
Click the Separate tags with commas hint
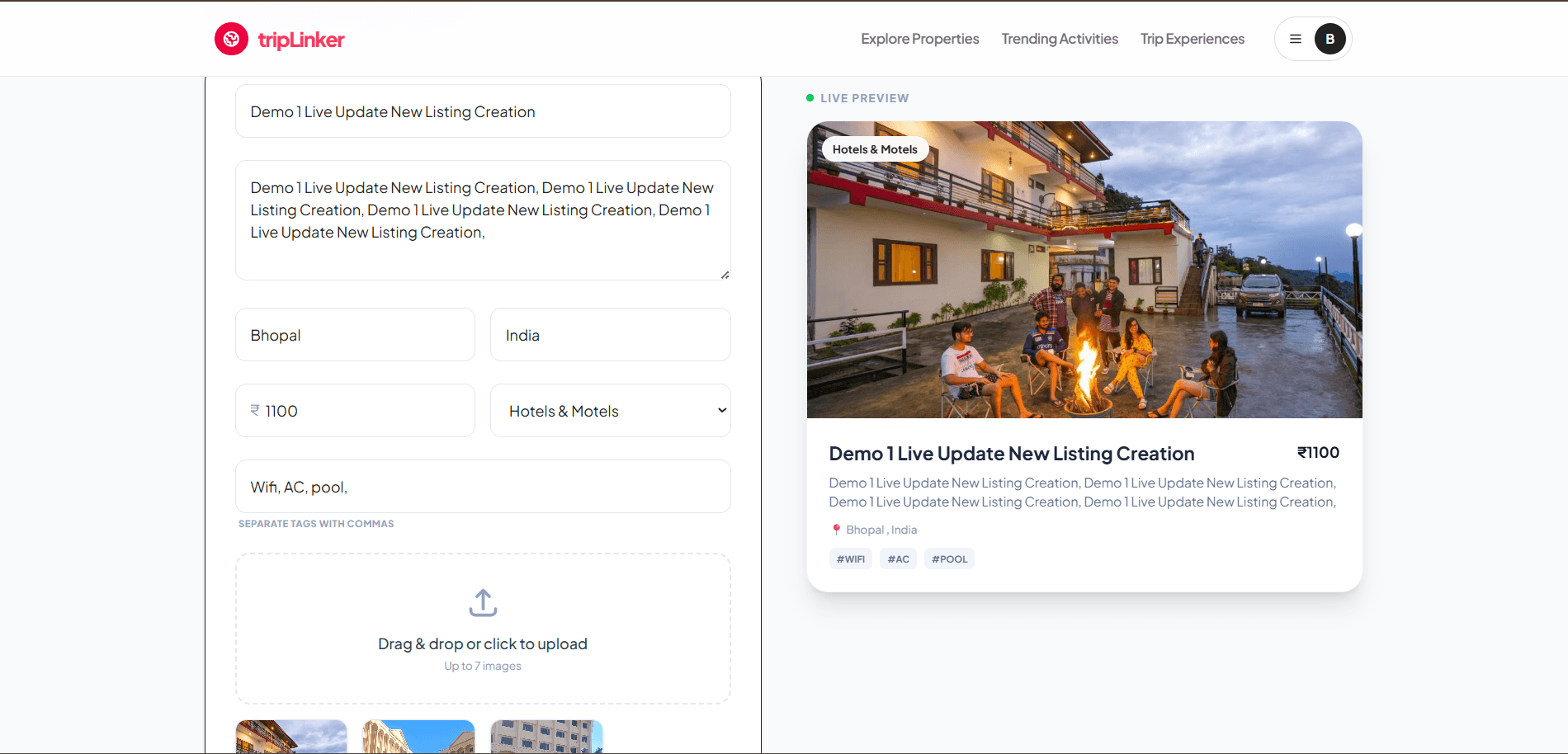pos(316,524)
